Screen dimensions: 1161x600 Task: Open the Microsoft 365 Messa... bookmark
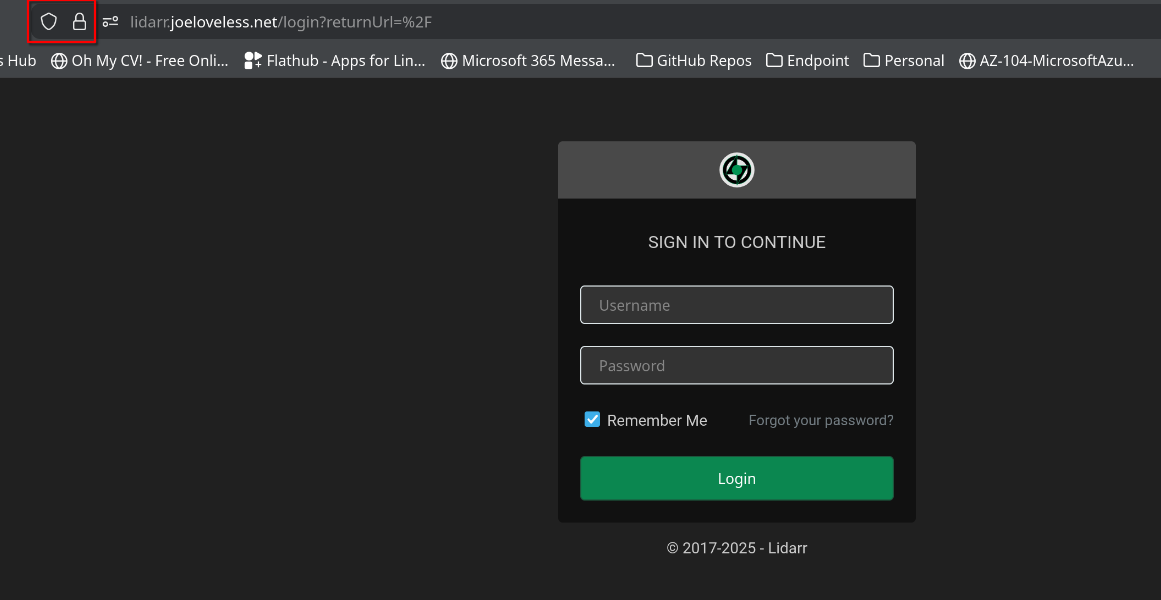529,60
